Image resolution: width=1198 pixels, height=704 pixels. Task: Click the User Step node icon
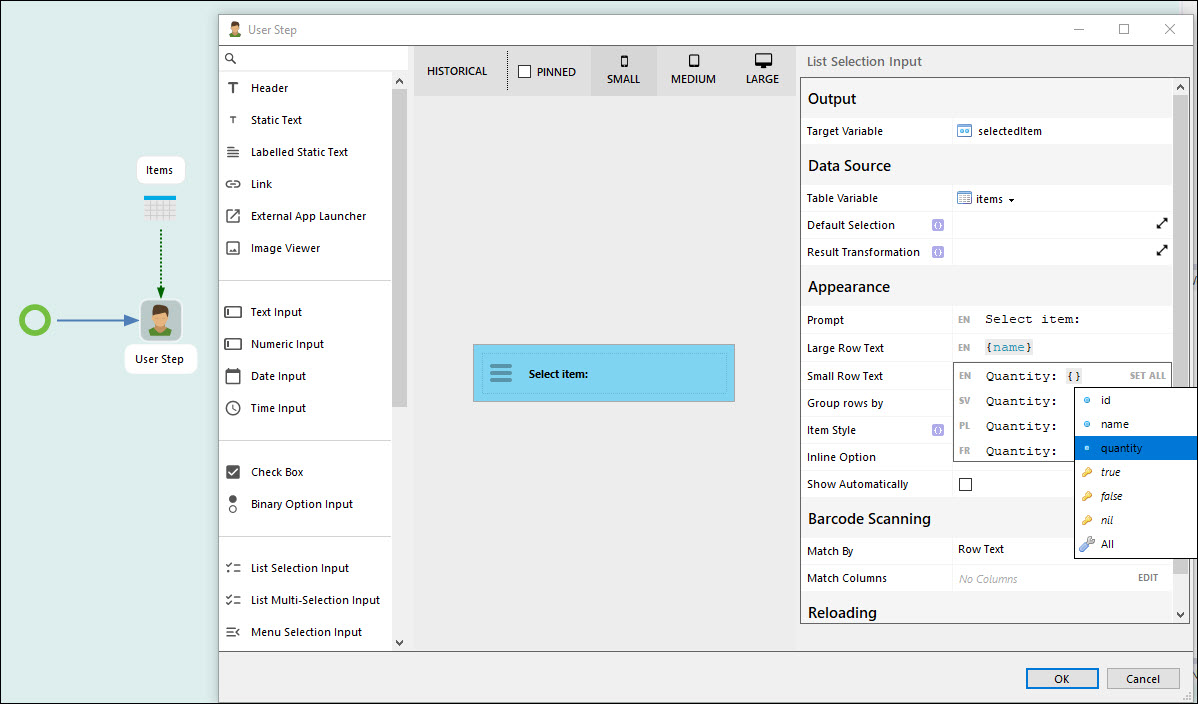(x=160, y=320)
